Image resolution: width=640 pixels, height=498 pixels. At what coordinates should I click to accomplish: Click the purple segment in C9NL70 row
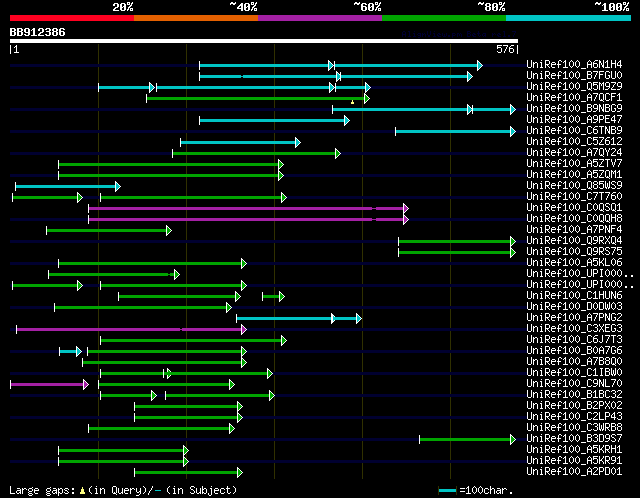point(49,385)
